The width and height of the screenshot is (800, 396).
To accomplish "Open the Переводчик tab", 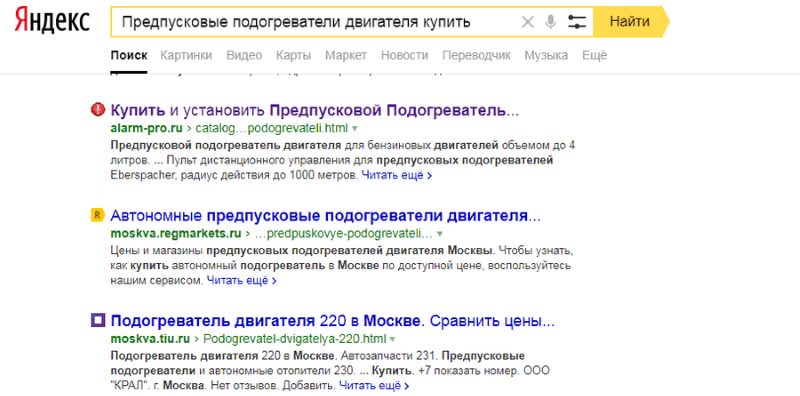I will pyautogui.click(x=477, y=56).
